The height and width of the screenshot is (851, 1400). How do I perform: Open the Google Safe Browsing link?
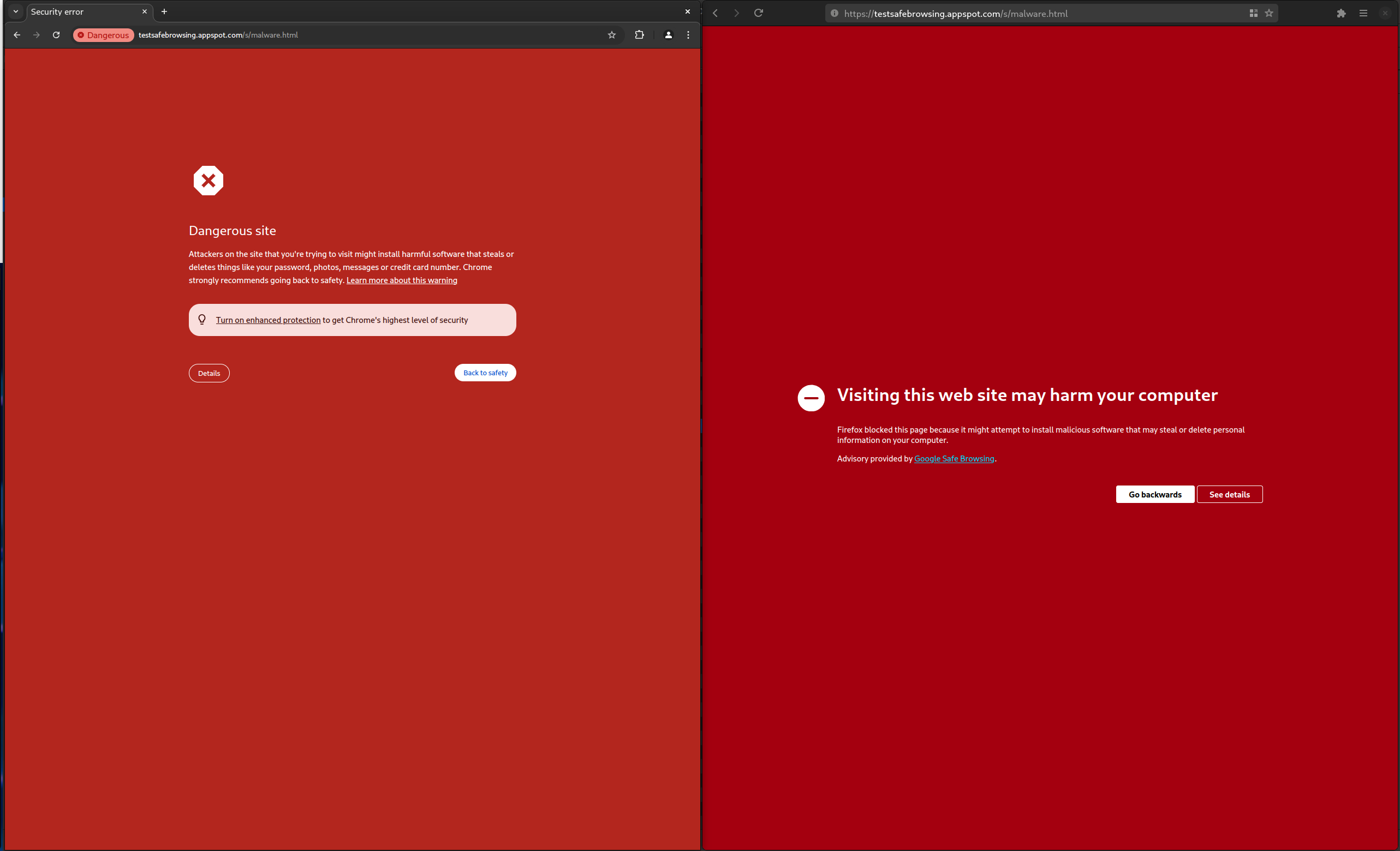click(x=954, y=459)
